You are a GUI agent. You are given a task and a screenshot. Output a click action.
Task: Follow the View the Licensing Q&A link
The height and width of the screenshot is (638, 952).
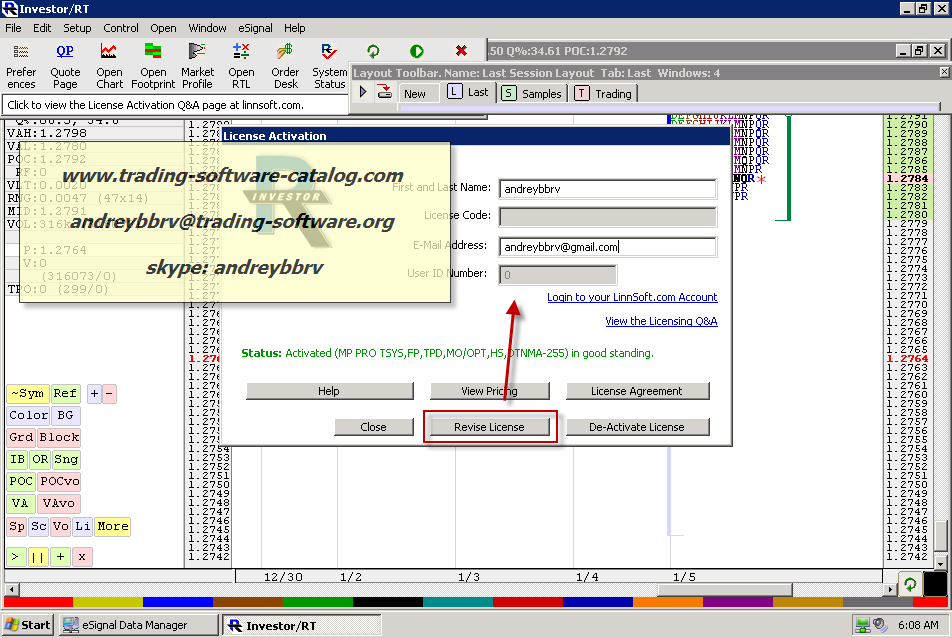point(661,321)
